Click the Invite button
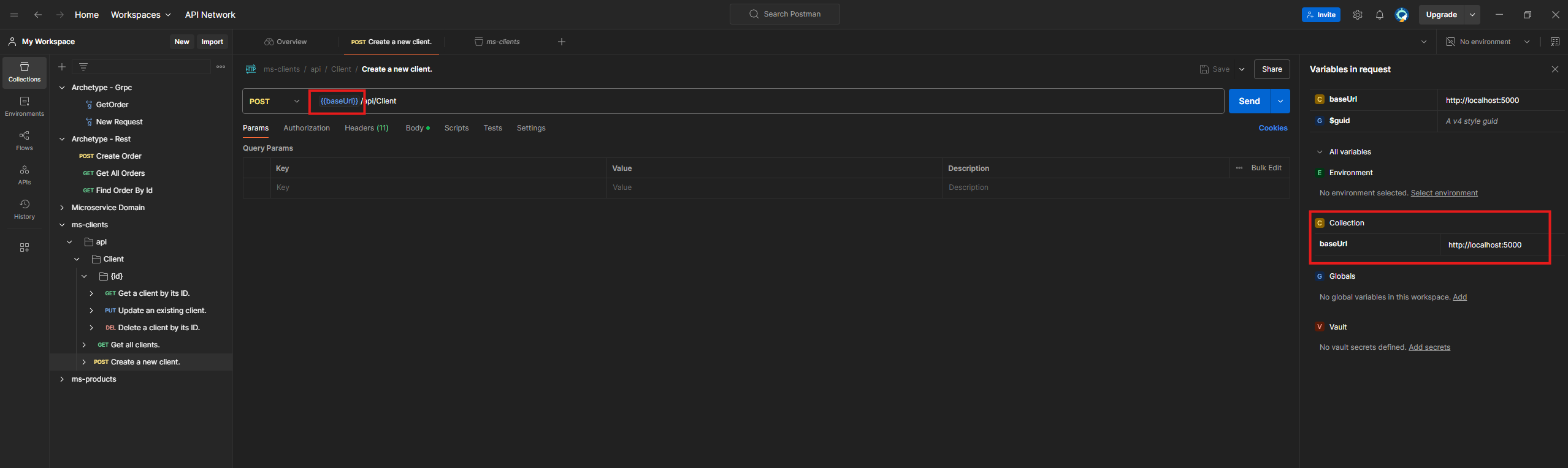The width and height of the screenshot is (1568, 468). 1321,15
